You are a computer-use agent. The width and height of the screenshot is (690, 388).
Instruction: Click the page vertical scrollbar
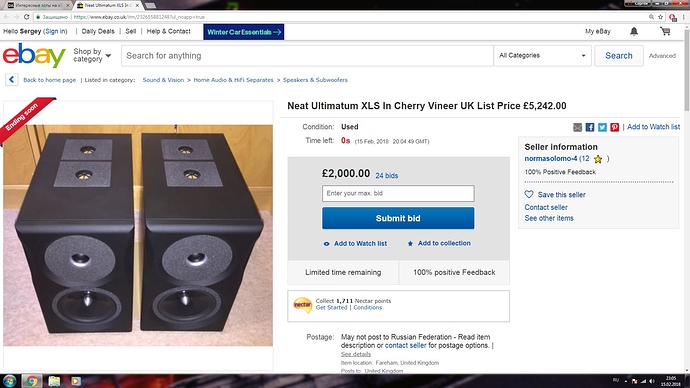(686, 198)
